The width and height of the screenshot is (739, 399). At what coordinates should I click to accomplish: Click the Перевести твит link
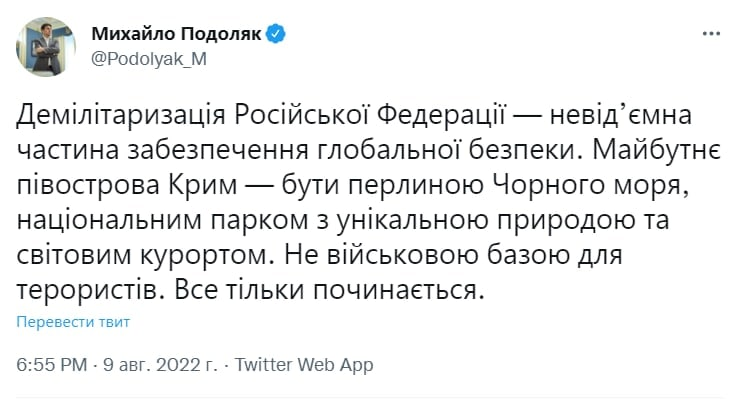(73, 322)
